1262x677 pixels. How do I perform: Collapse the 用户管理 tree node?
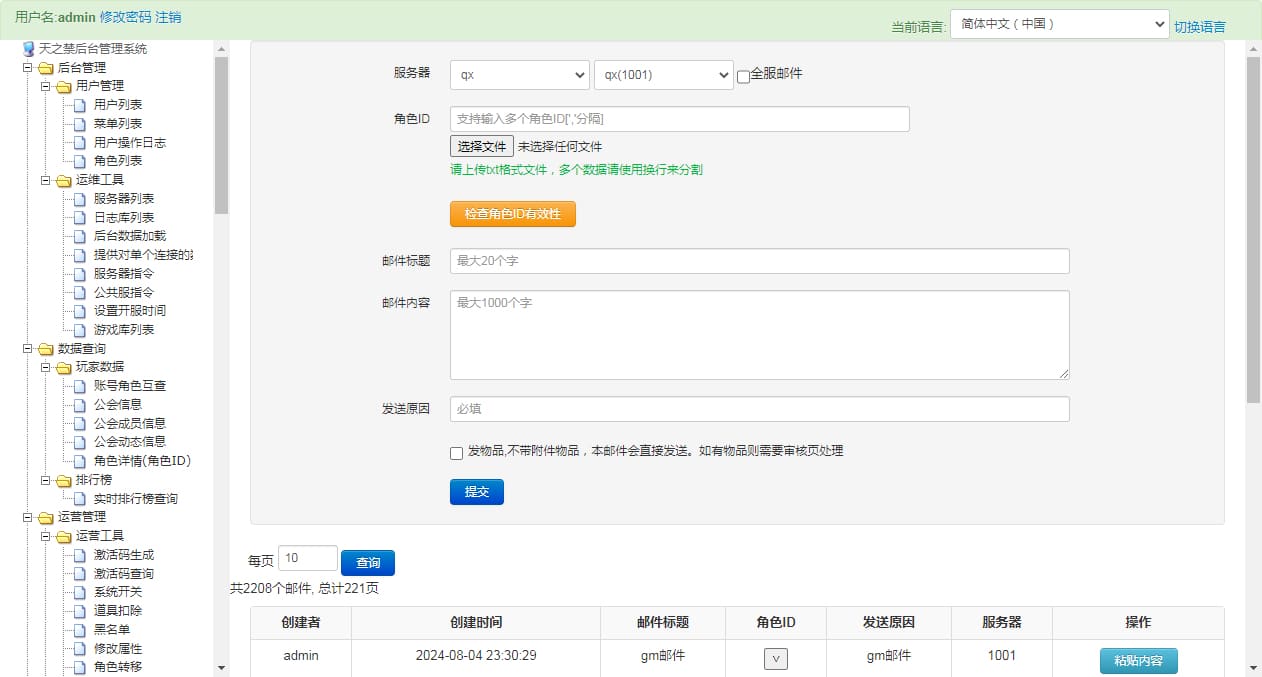[45, 87]
